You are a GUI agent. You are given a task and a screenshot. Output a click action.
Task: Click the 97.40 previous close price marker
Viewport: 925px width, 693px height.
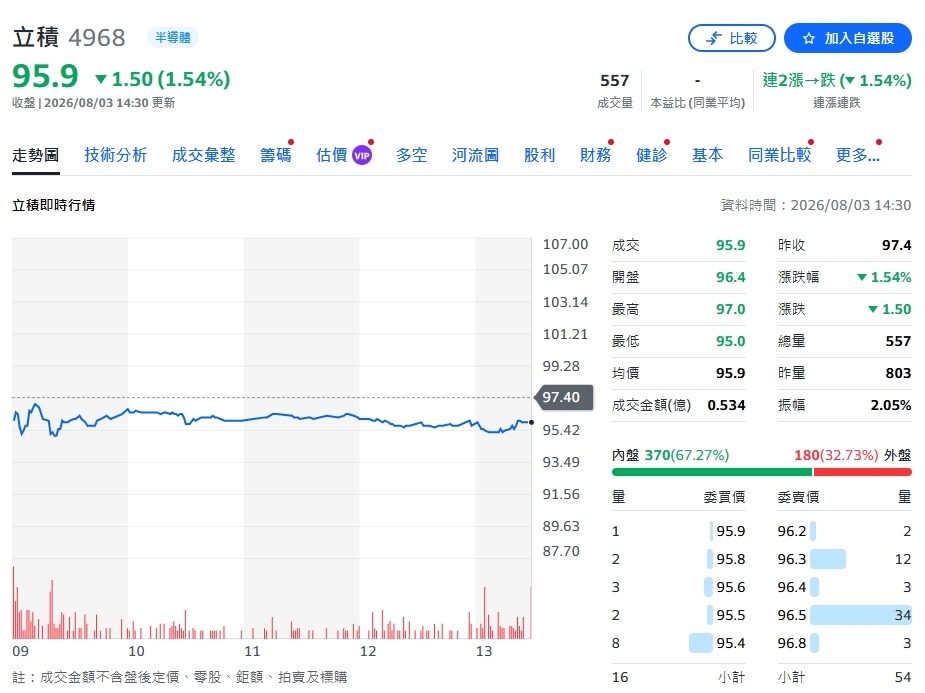[x=563, y=398]
